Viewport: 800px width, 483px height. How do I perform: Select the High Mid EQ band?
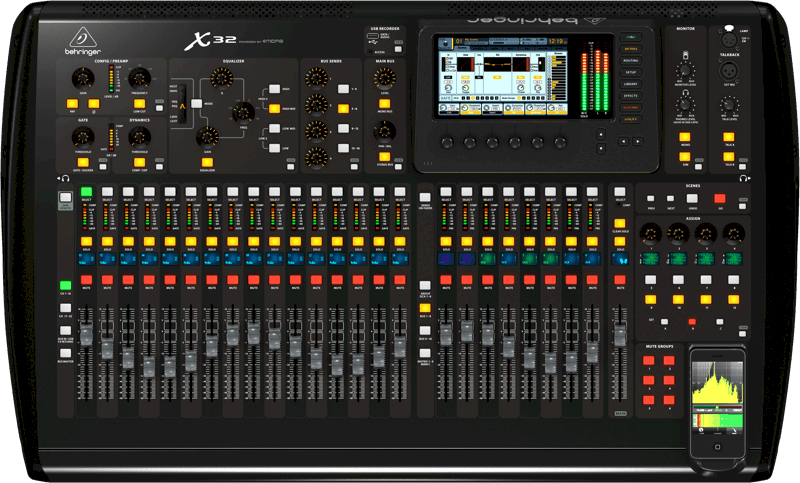coord(273,109)
